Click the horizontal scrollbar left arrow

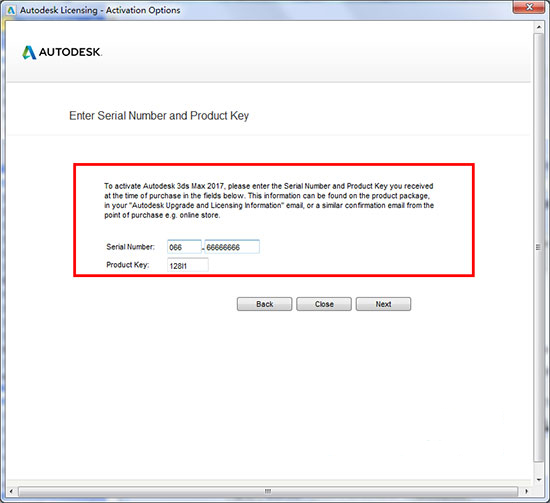tap(11, 491)
